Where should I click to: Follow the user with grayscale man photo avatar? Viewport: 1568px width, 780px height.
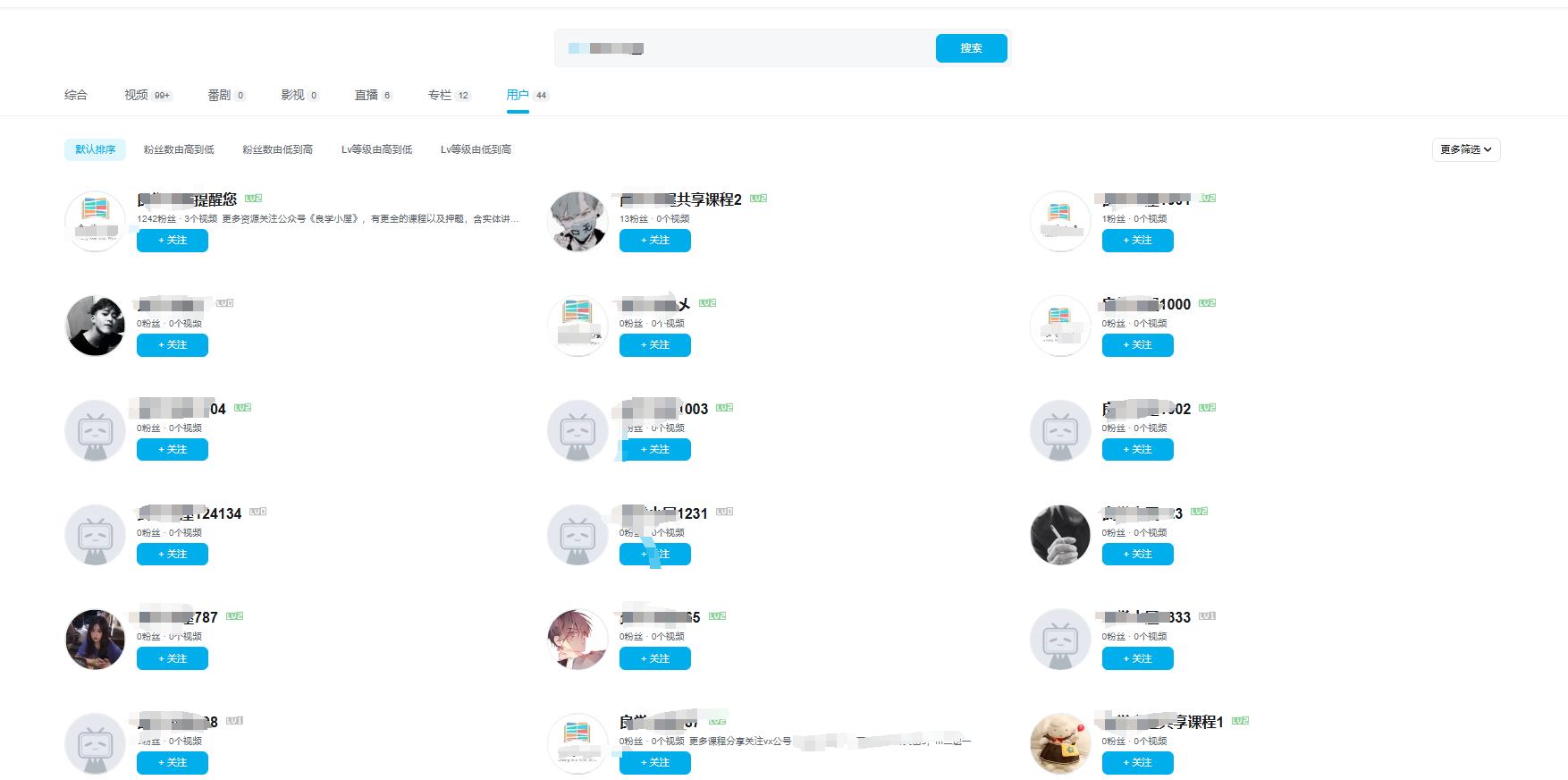[x=173, y=345]
